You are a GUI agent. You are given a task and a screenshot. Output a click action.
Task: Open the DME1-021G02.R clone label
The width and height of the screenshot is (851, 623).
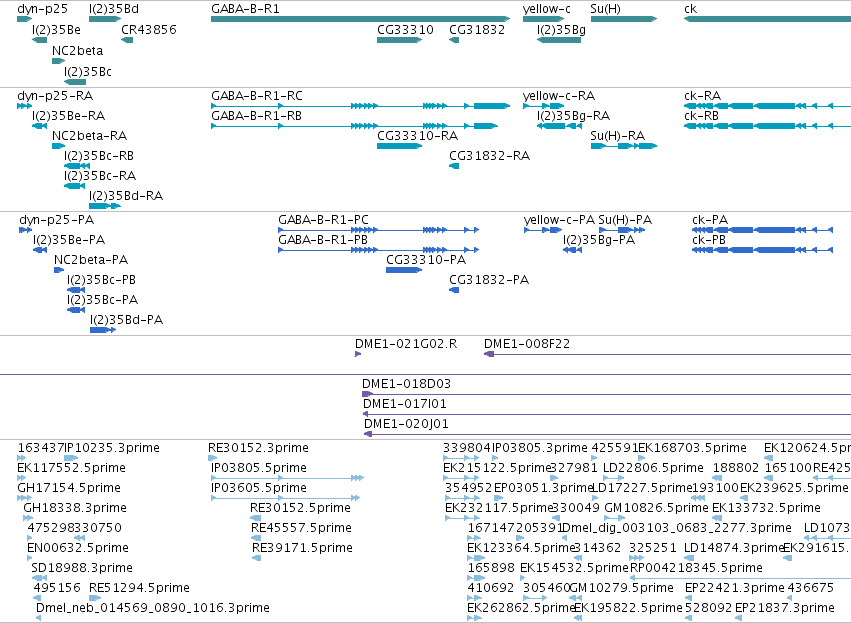[x=406, y=344]
